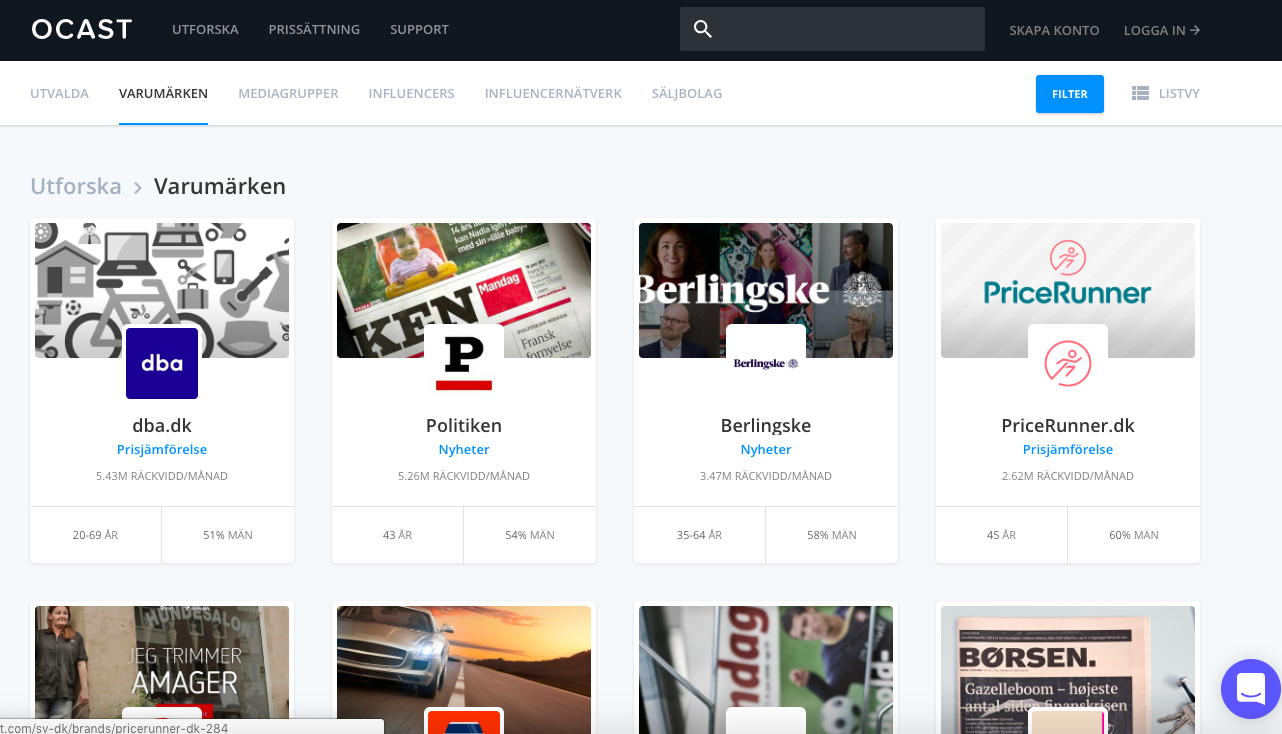Click the Utforska breadcrumb link

pyautogui.click(x=76, y=186)
